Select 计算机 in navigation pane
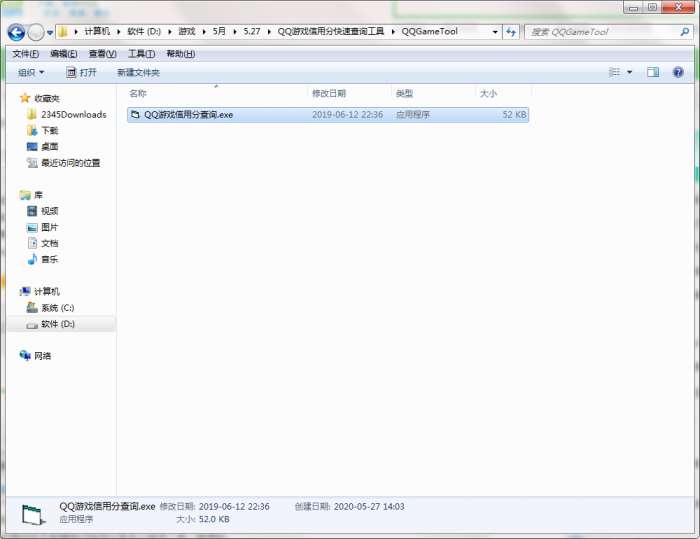 pyautogui.click(x=47, y=292)
